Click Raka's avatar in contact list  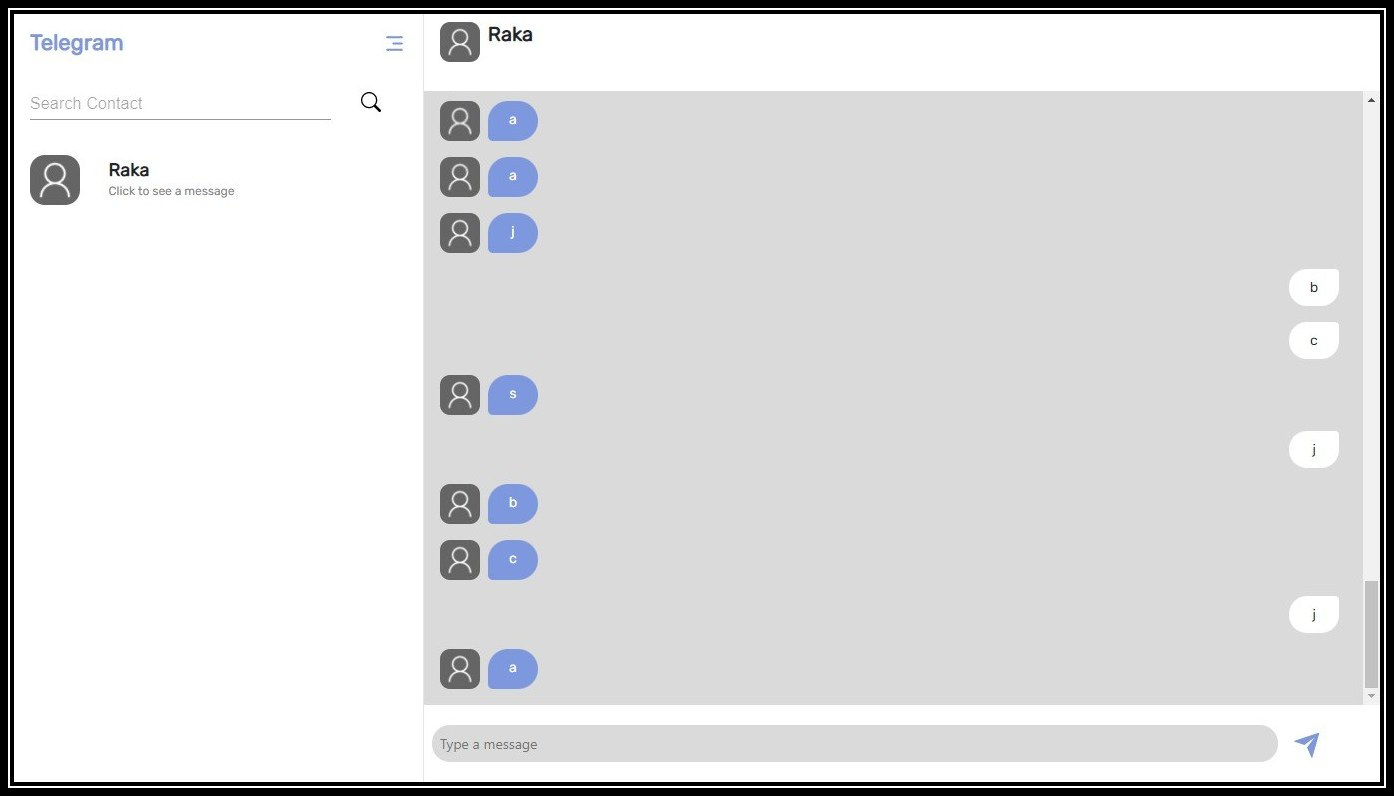(55, 180)
